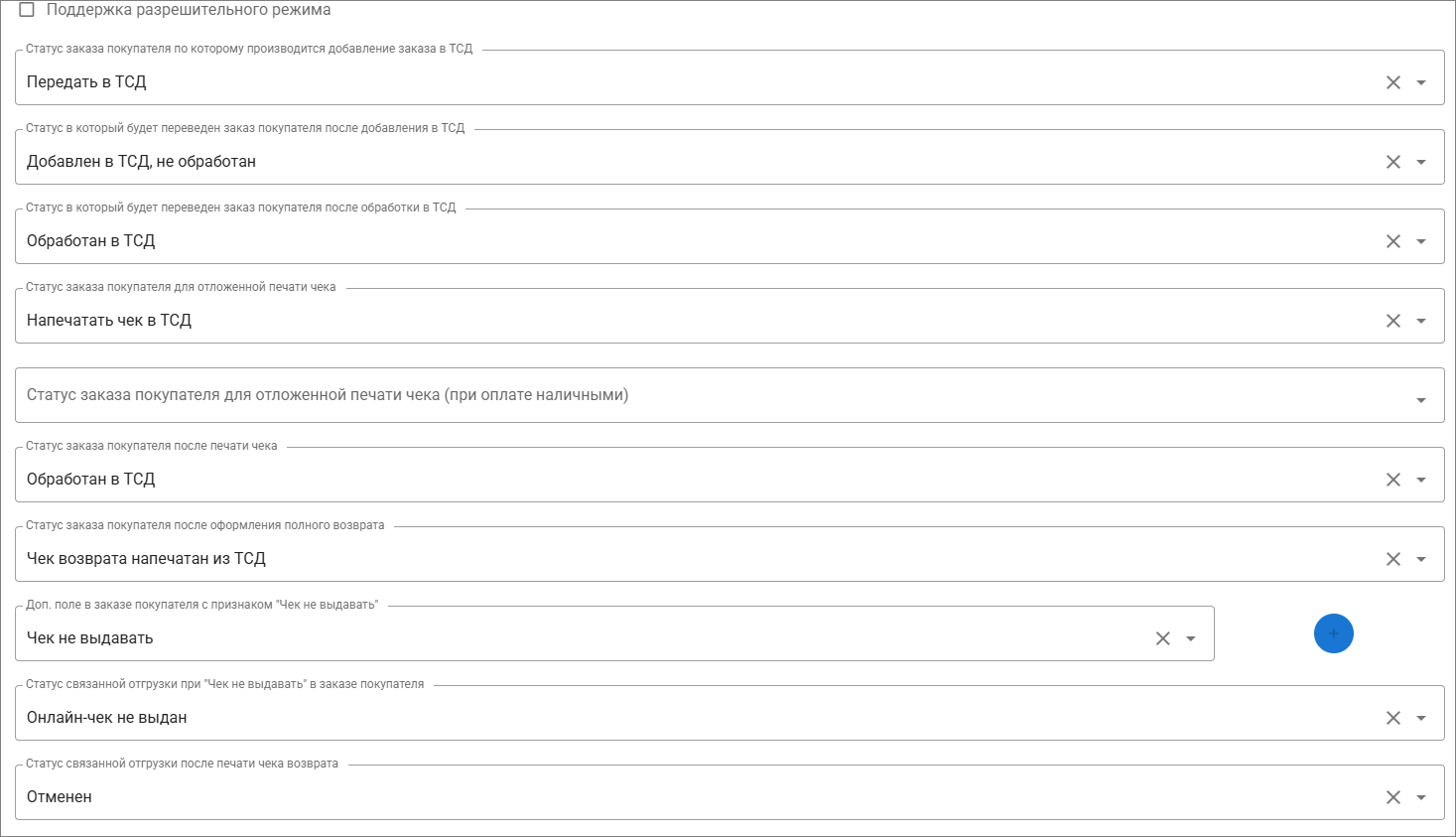Viewport: 1456px width, 837px height.
Task: Clear status after receipt printing 'Обработан в ТСД'
Action: (x=1393, y=480)
